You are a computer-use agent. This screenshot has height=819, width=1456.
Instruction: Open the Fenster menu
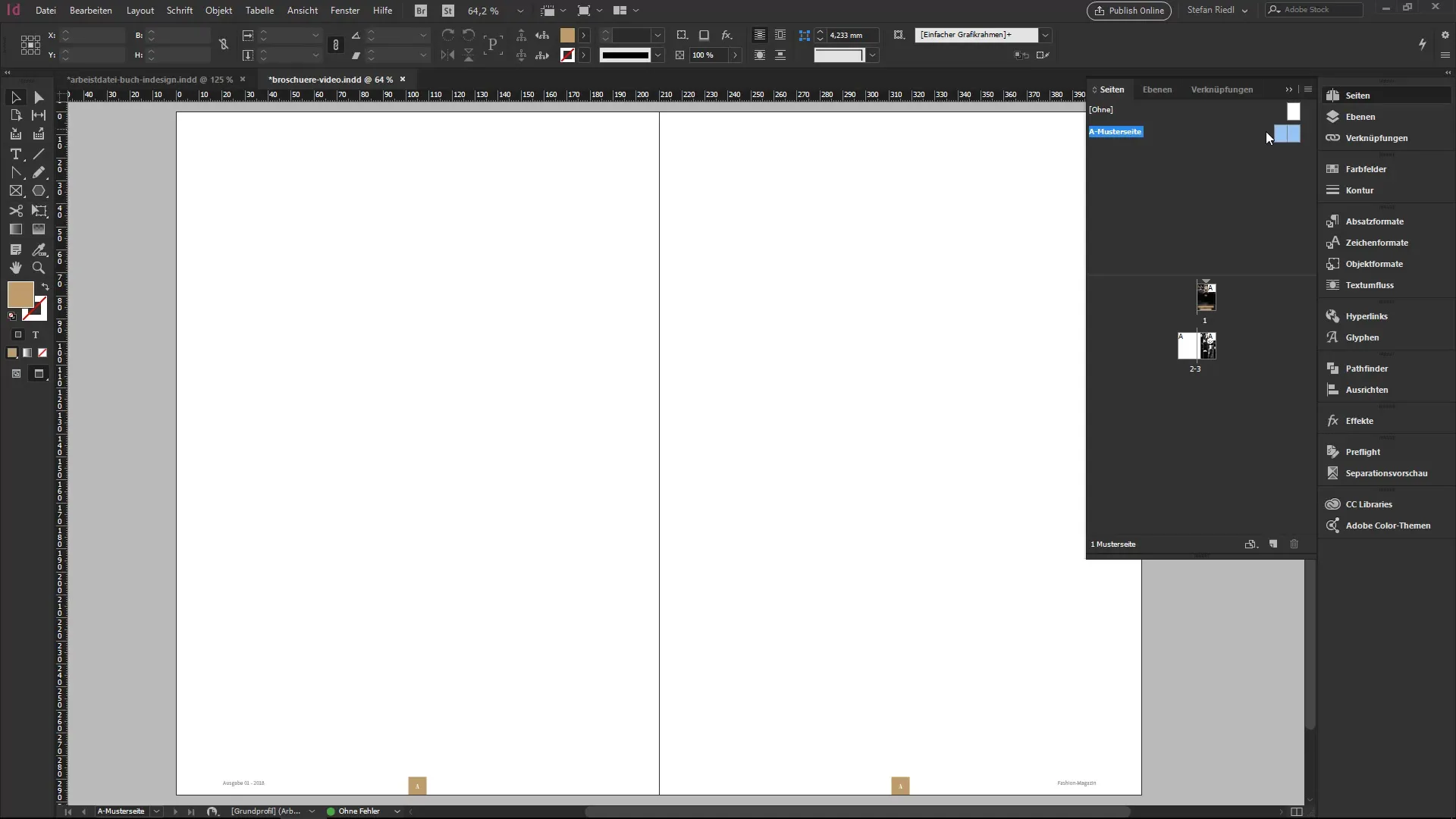coord(345,11)
